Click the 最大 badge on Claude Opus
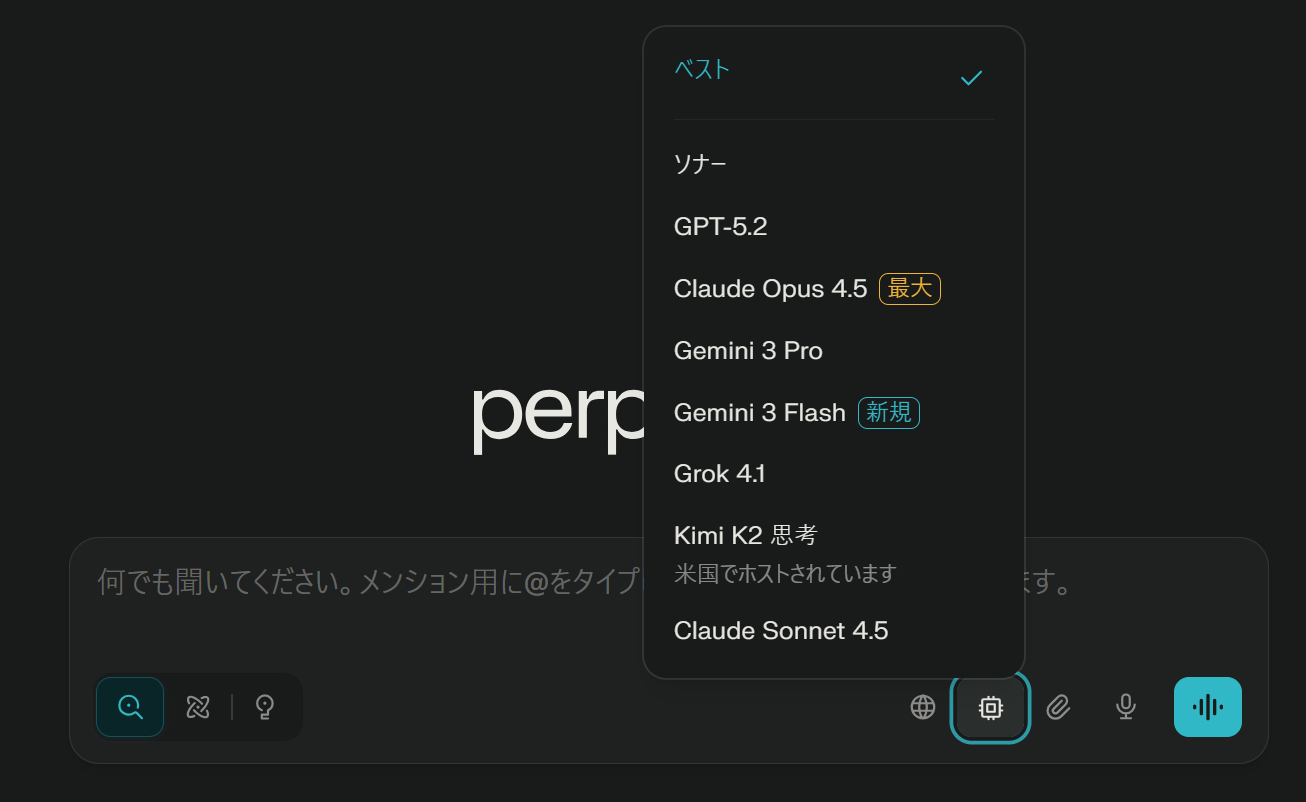Screen dimensions: 1306x802 909,289
